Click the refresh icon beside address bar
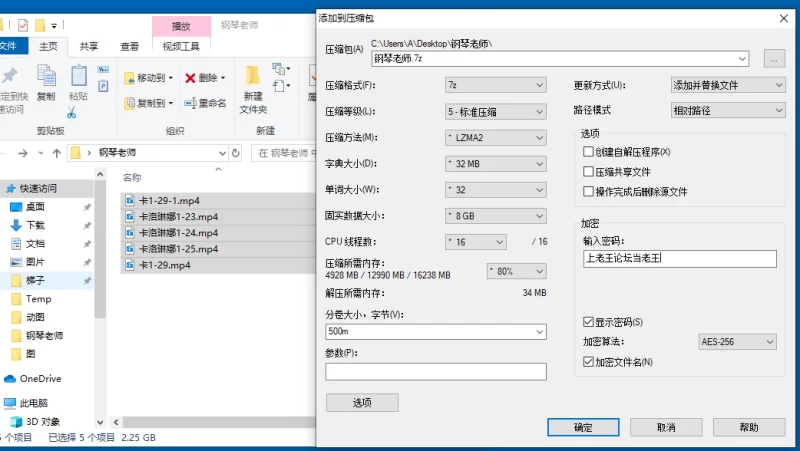The width and height of the screenshot is (800, 451). point(235,153)
